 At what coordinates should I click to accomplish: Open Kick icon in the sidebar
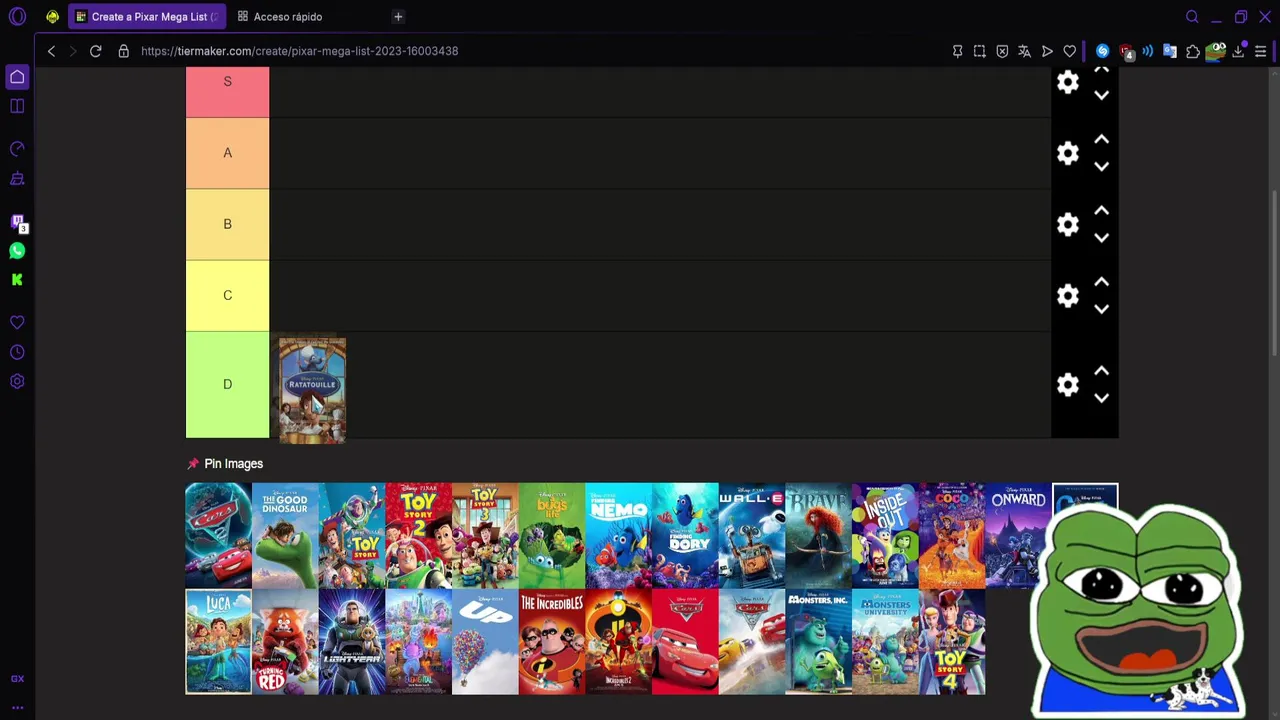coord(17,280)
